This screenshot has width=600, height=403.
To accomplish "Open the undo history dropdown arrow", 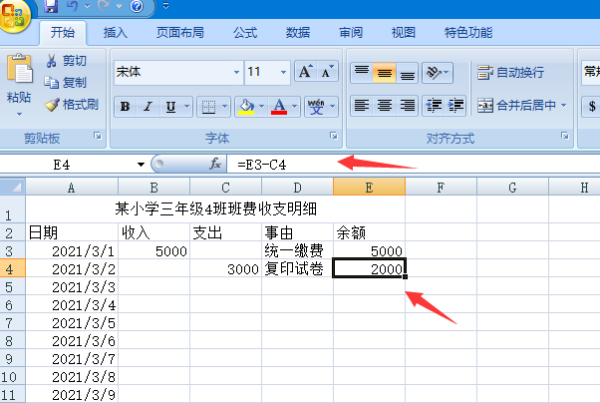I will click(x=88, y=6).
